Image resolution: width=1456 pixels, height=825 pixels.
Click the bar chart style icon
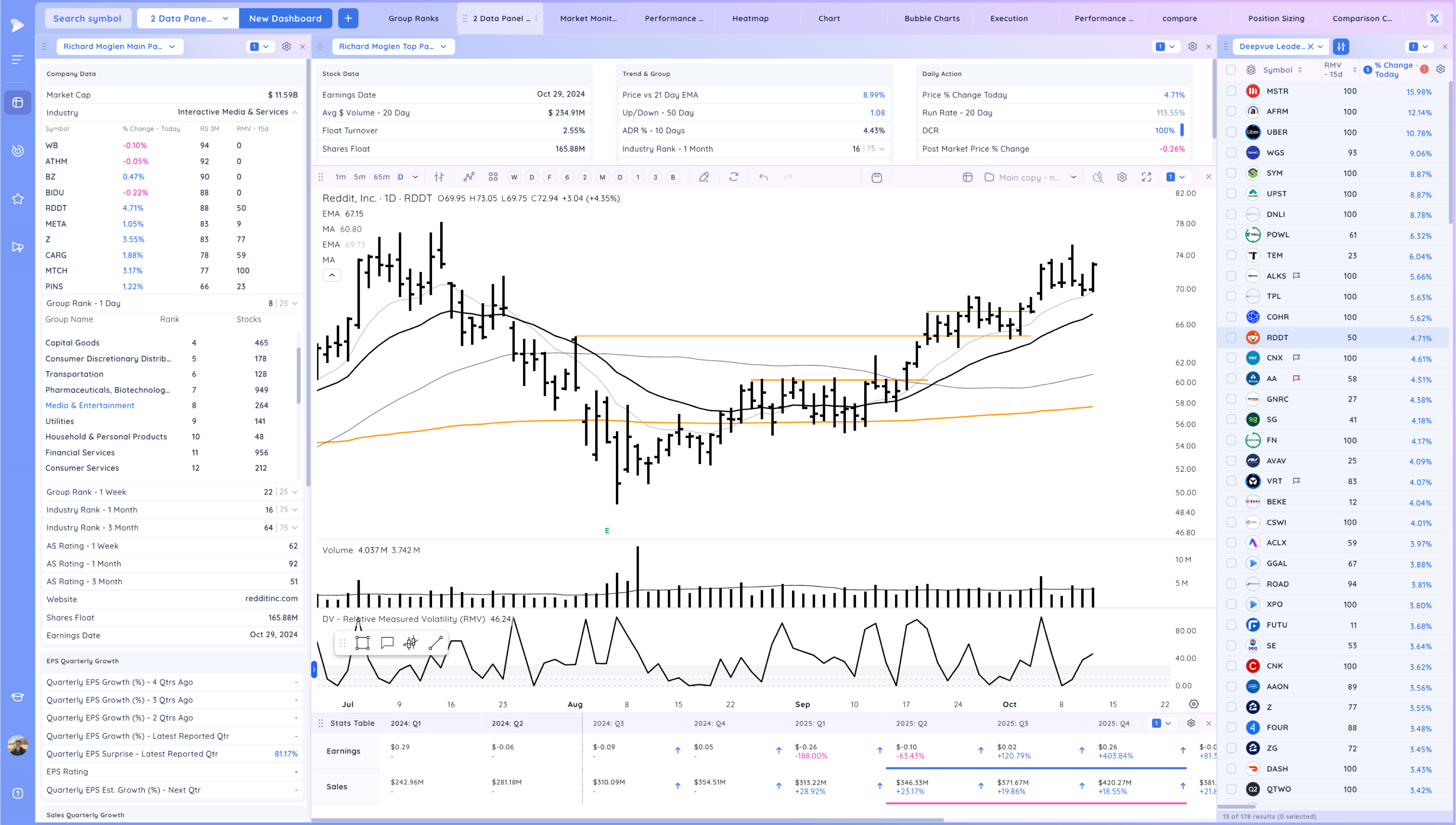[439, 177]
